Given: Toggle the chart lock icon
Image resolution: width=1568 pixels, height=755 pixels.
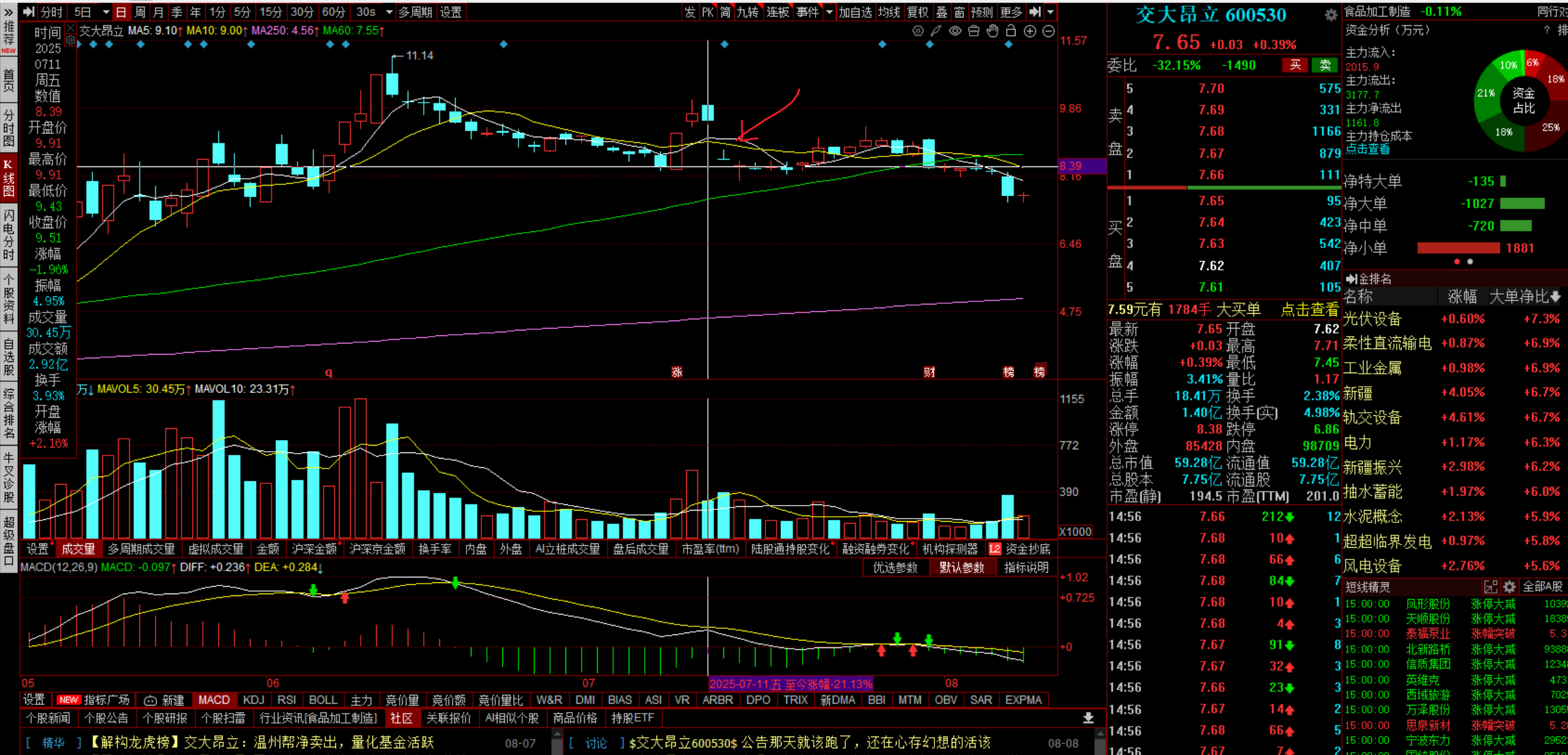Looking at the screenshot, I should click(1011, 31).
